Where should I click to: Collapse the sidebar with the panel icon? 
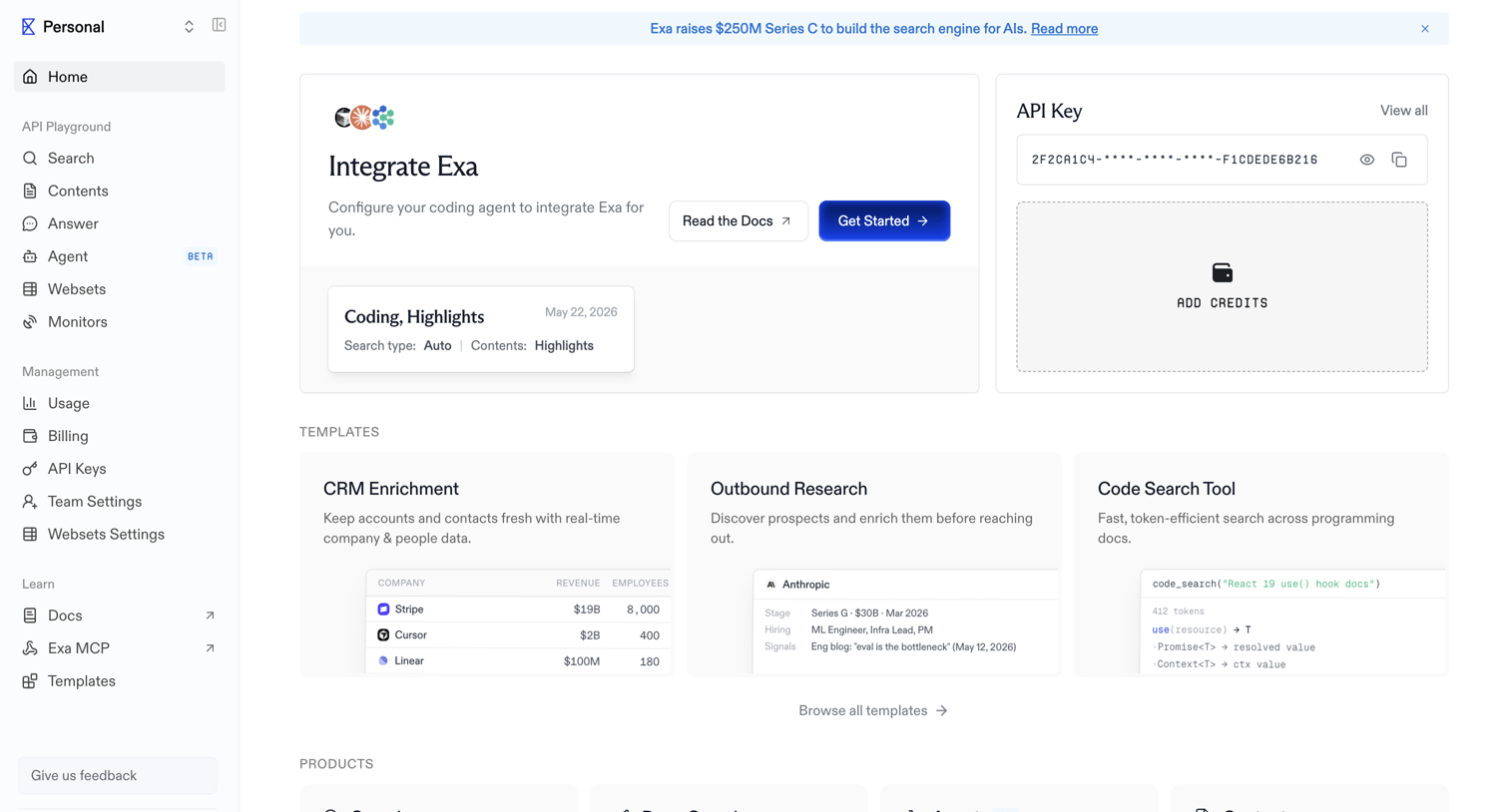(219, 25)
